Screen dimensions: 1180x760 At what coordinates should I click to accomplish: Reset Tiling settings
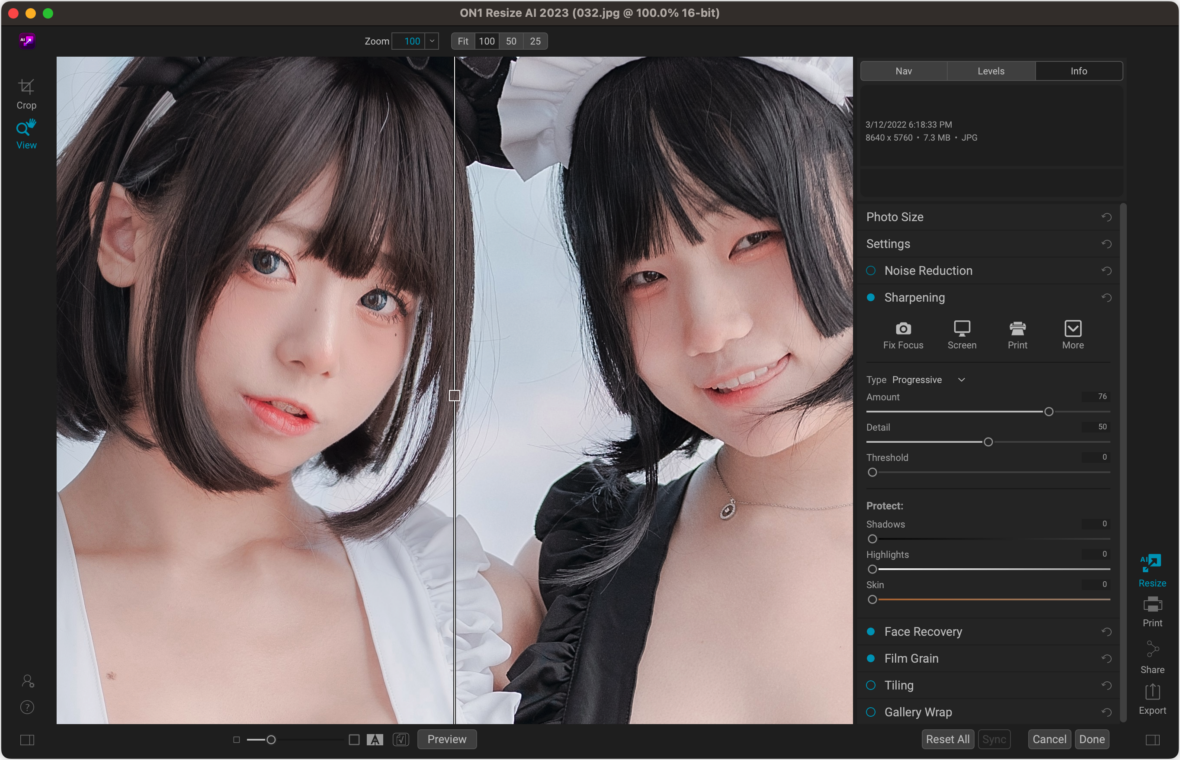pyautogui.click(x=1106, y=686)
